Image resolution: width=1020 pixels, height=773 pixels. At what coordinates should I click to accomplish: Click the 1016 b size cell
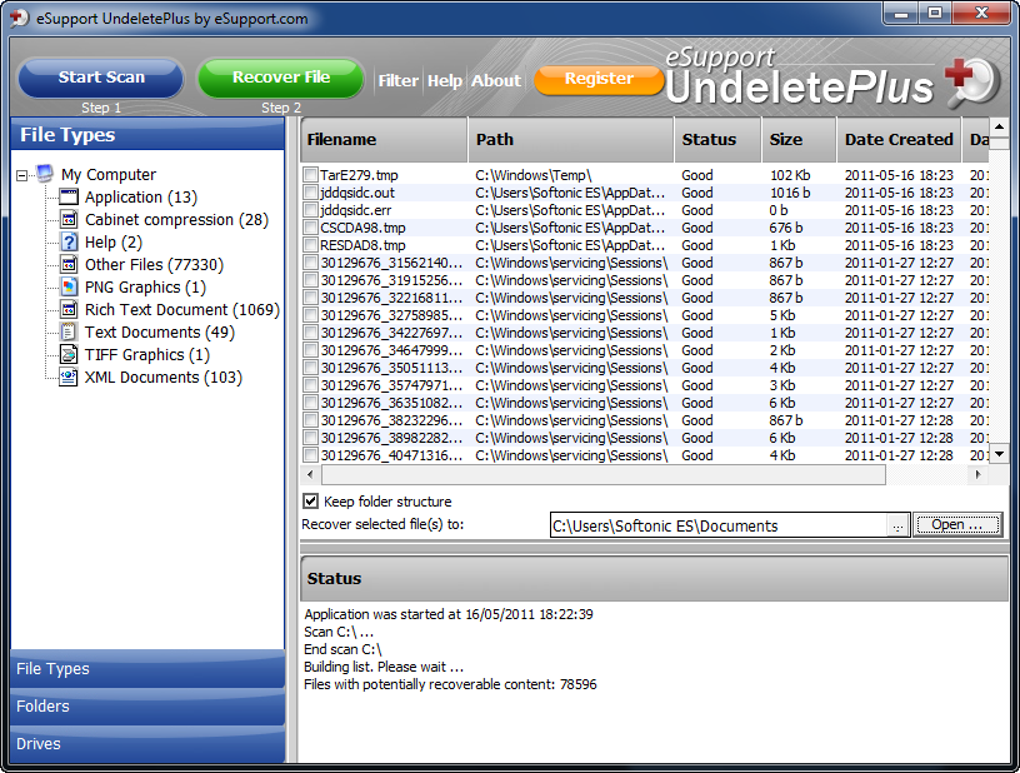790,193
